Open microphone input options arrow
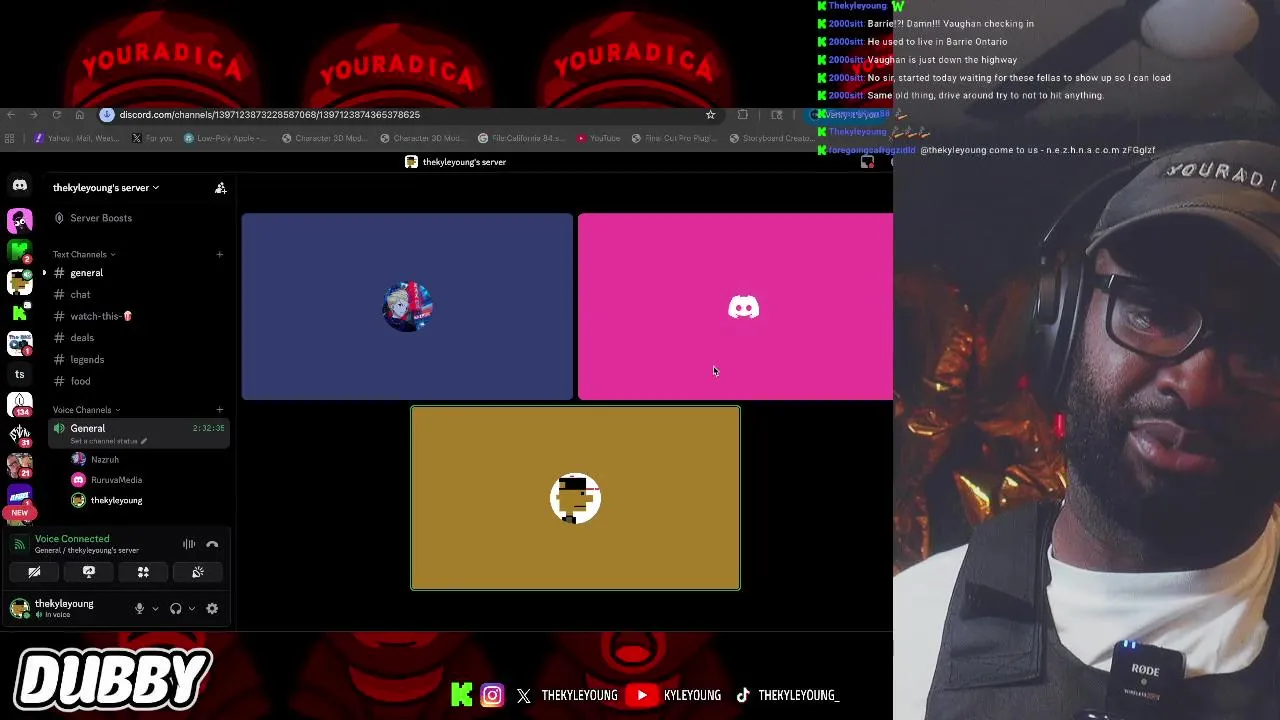The width and height of the screenshot is (1280, 720). click(155, 608)
